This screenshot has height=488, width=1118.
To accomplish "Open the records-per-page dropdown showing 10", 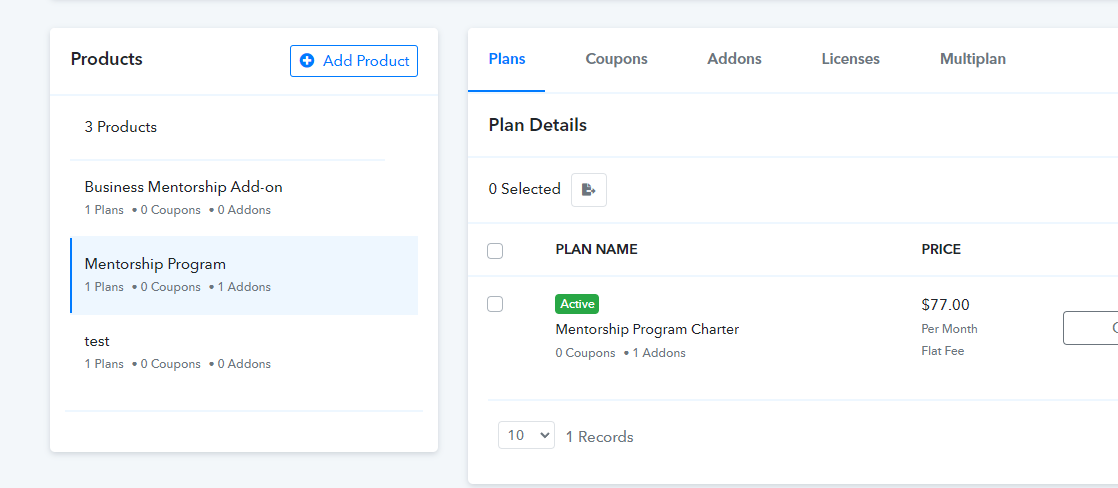I will [526, 435].
